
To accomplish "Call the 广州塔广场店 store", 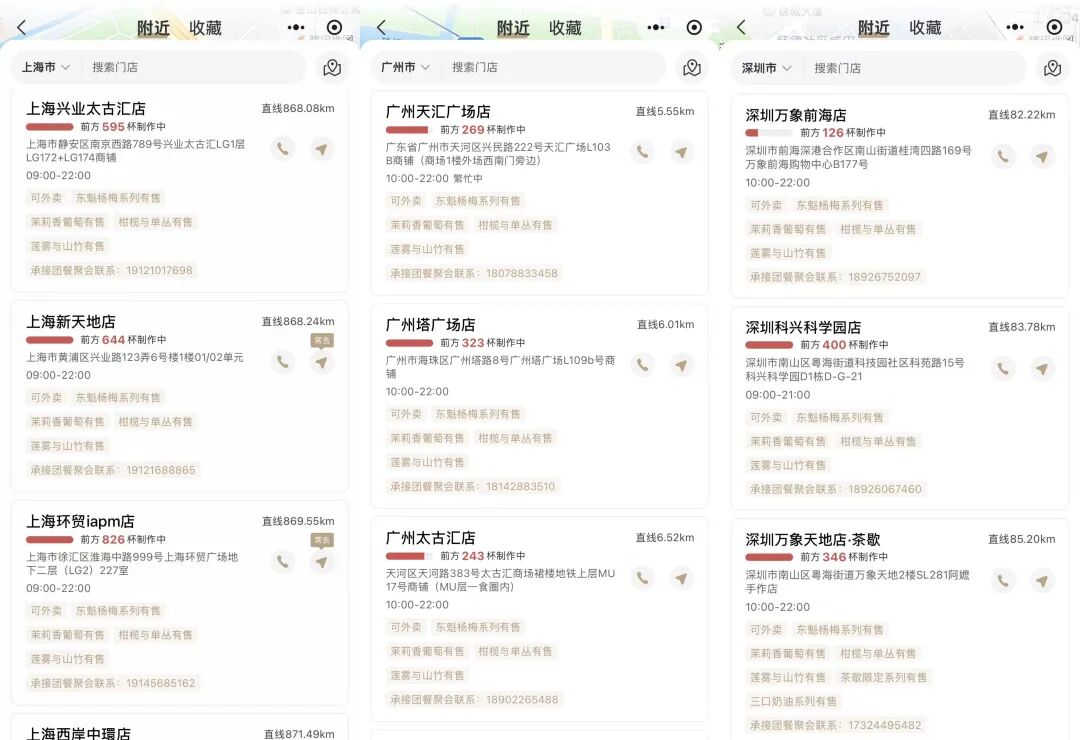I will coord(642,365).
